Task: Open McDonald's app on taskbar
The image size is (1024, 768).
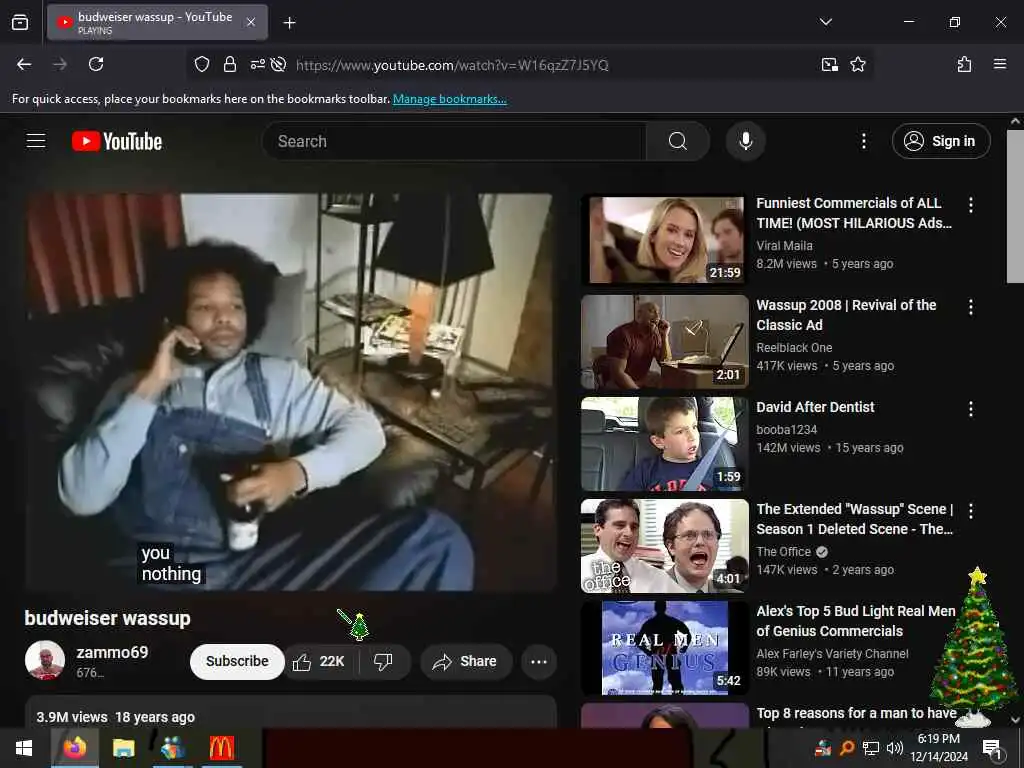Action: pos(221,748)
